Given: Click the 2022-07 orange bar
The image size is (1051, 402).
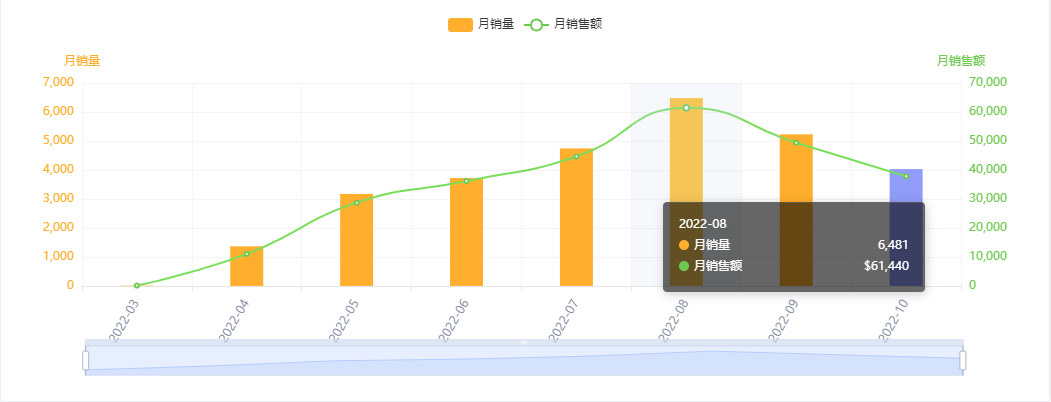Looking at the screenshot, I should (576, 218).
